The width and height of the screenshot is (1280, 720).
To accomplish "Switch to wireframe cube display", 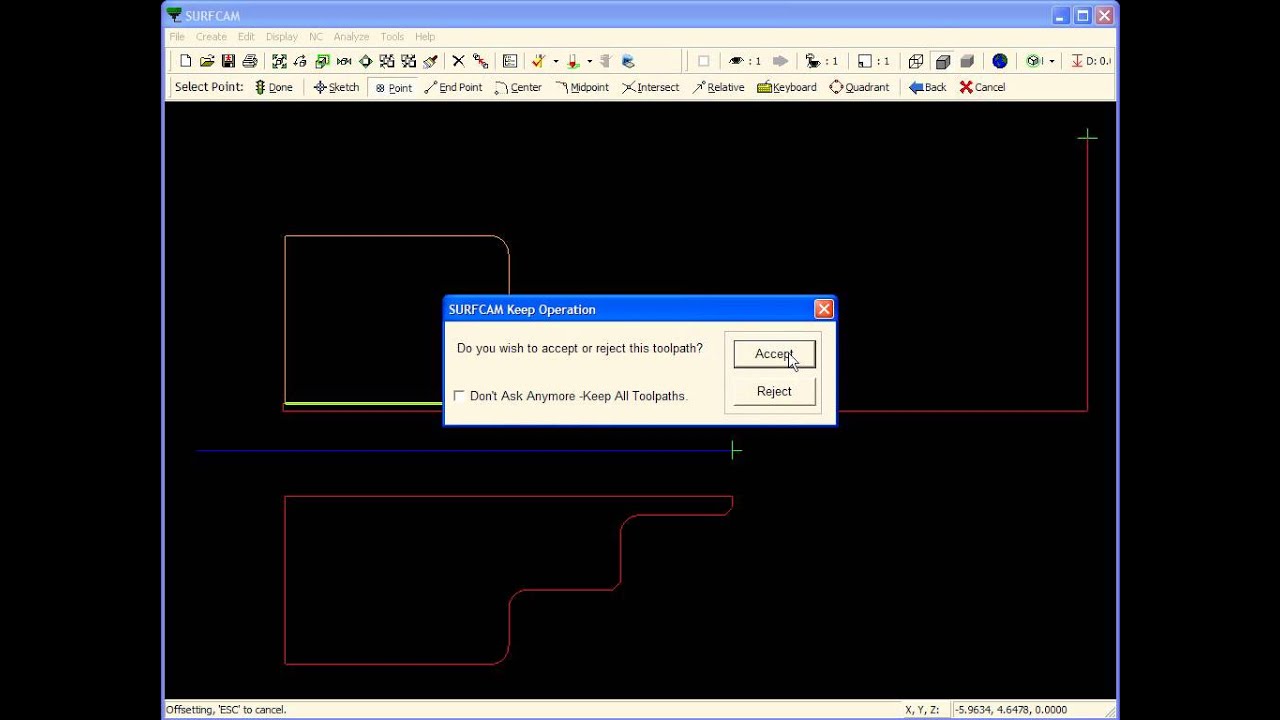I will coord(916,61).
